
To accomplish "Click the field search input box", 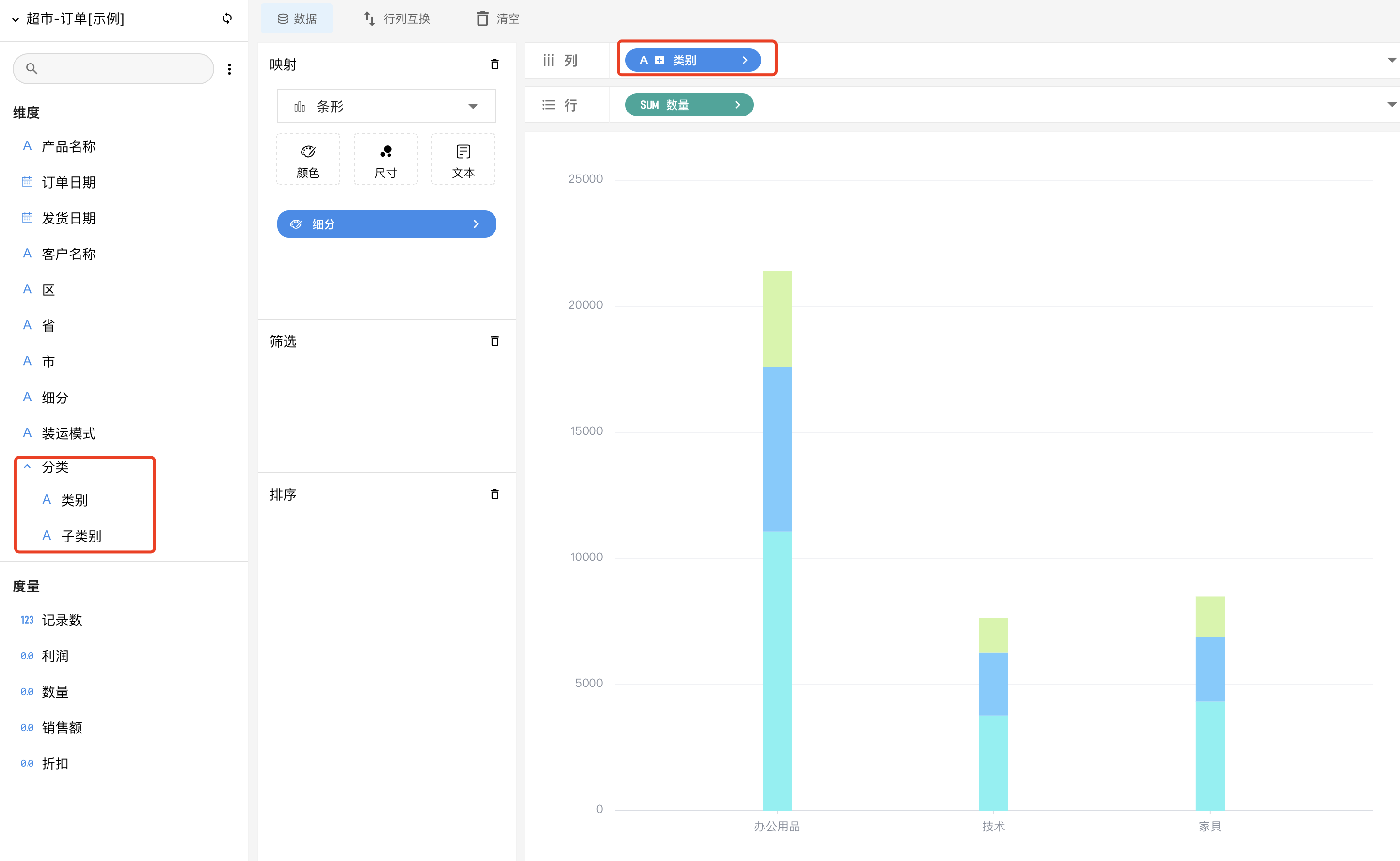I will click(x=113, y=69).
